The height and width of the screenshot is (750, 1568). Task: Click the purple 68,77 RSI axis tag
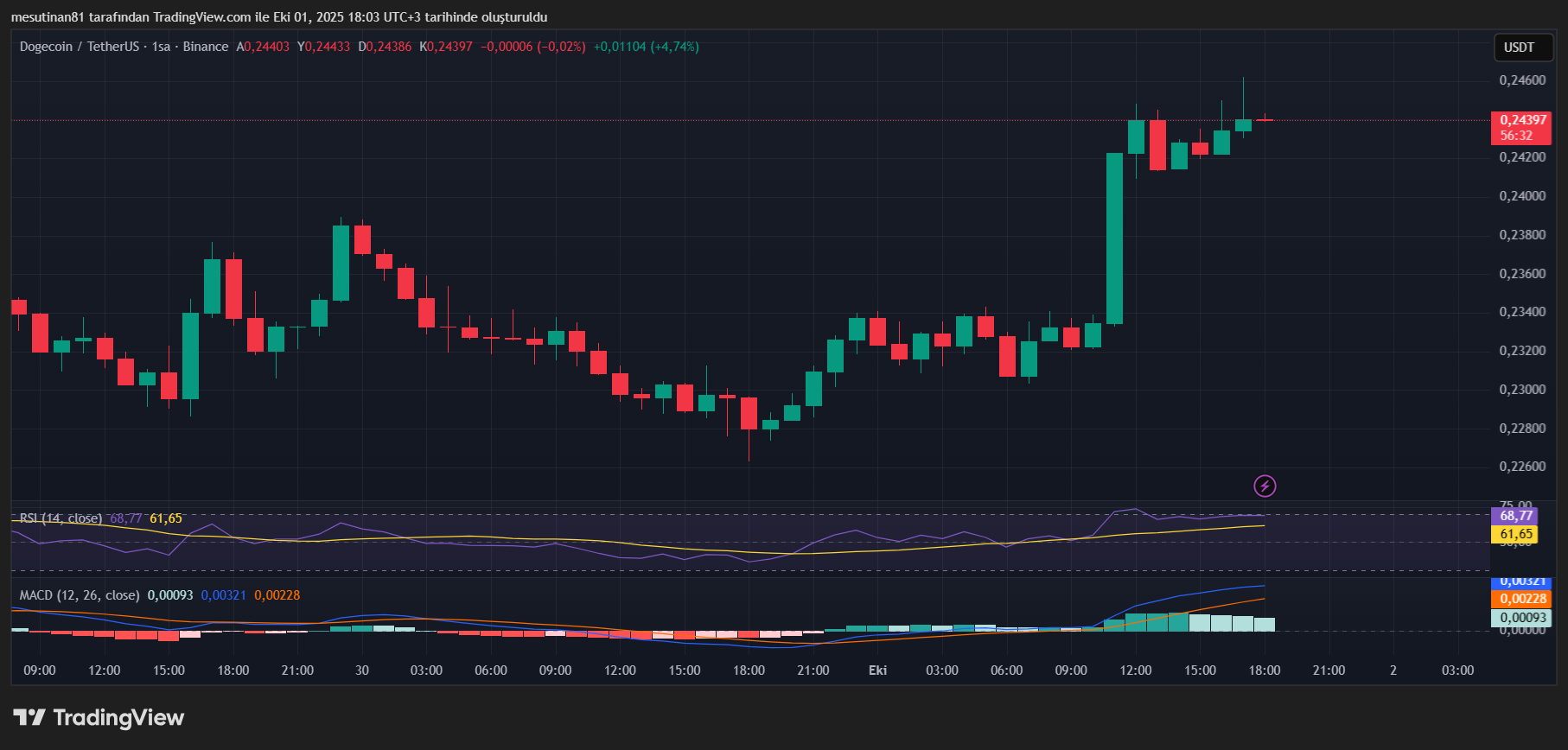tap(1514, 516)
